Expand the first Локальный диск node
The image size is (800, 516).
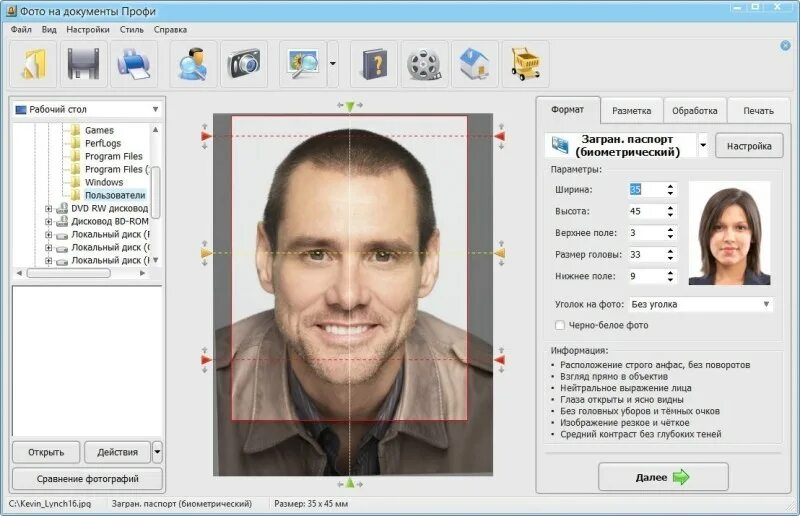click(48, 235)
